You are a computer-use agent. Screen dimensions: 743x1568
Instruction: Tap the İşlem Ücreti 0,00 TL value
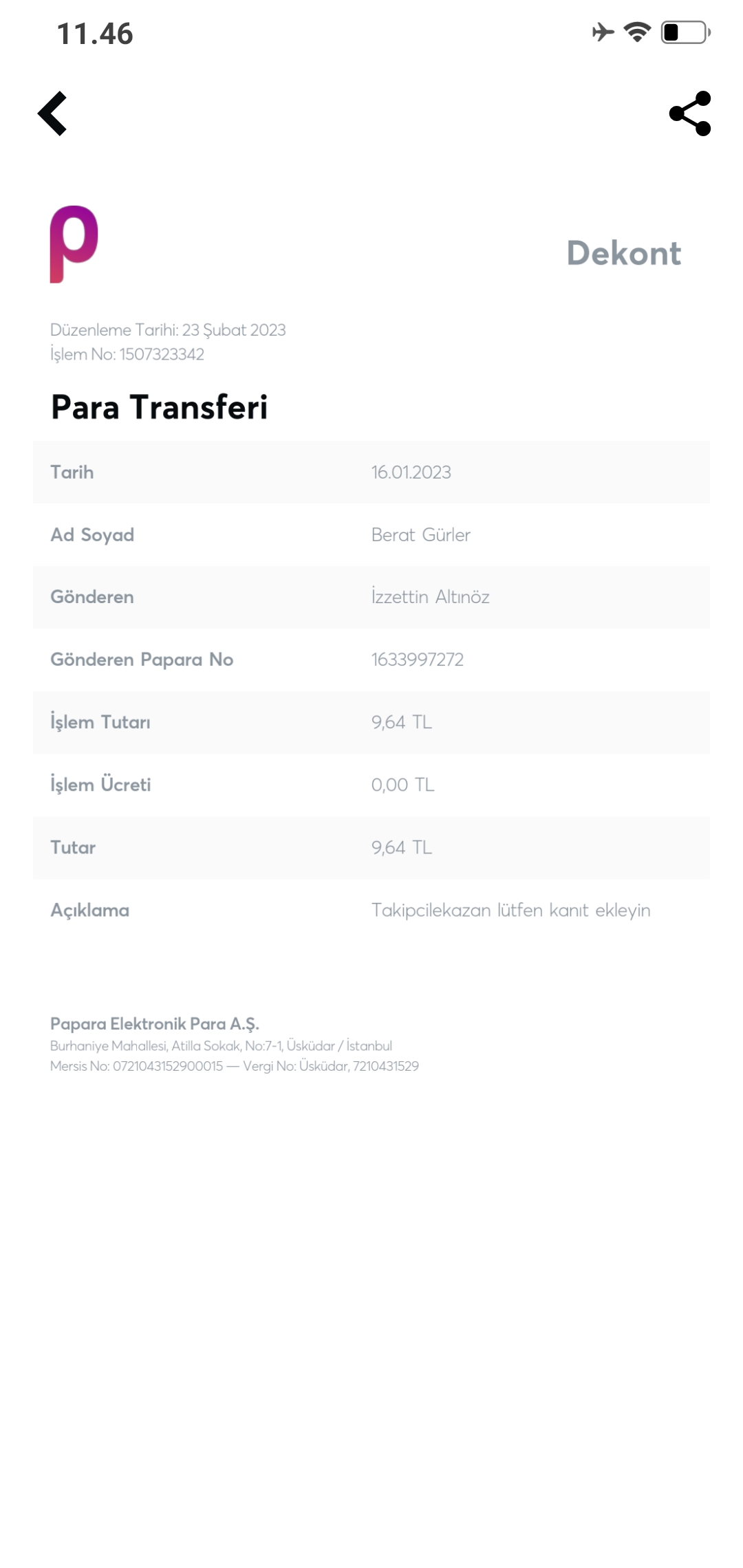pyautogui.click(x=402, y=785)
